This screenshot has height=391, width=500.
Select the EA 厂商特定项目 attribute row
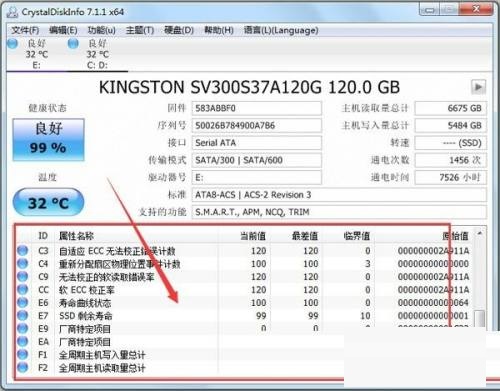pos(180,342)
